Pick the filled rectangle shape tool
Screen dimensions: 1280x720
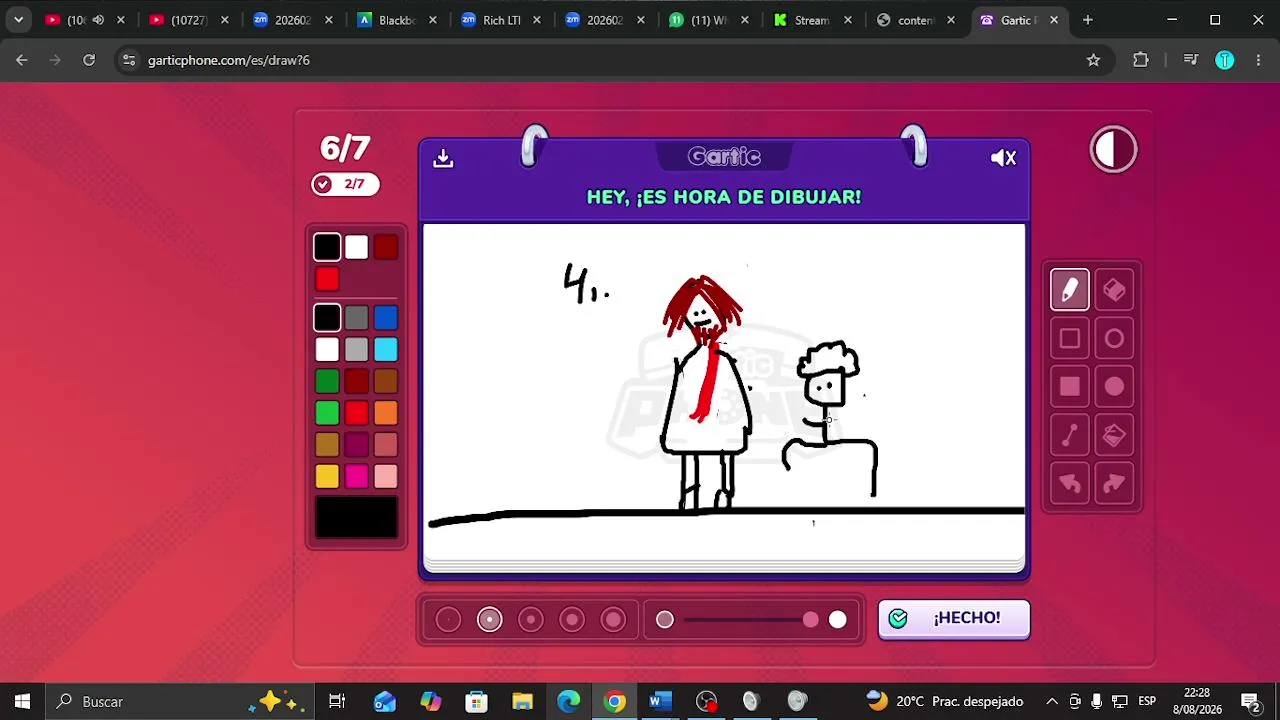1069,387
